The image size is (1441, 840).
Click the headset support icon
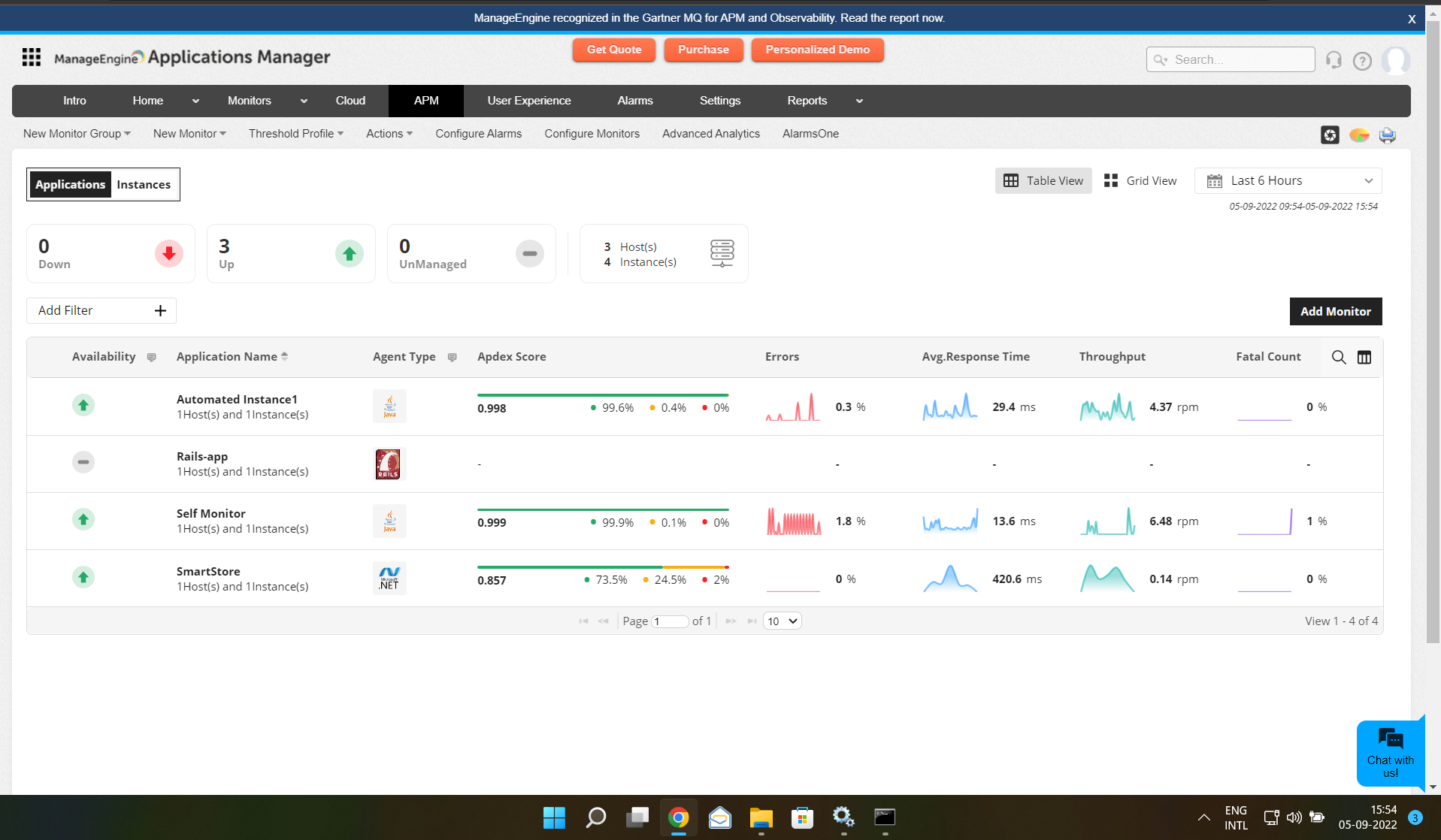click(x=1334, y=60)
